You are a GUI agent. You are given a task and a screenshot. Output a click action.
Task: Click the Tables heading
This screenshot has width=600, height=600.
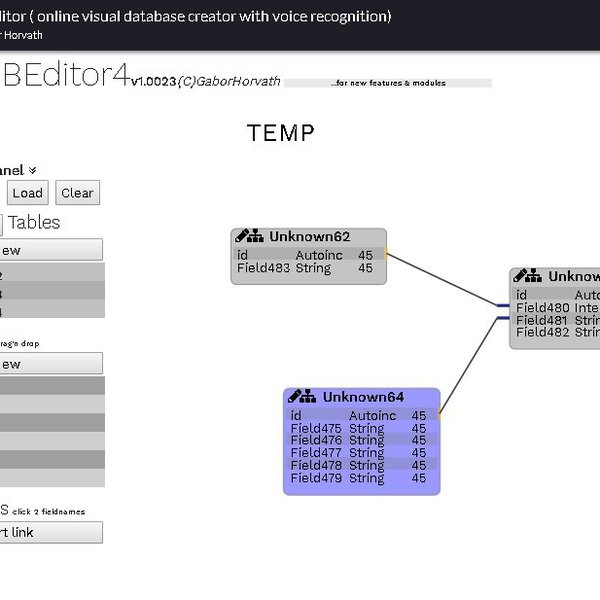coord(34,222)
